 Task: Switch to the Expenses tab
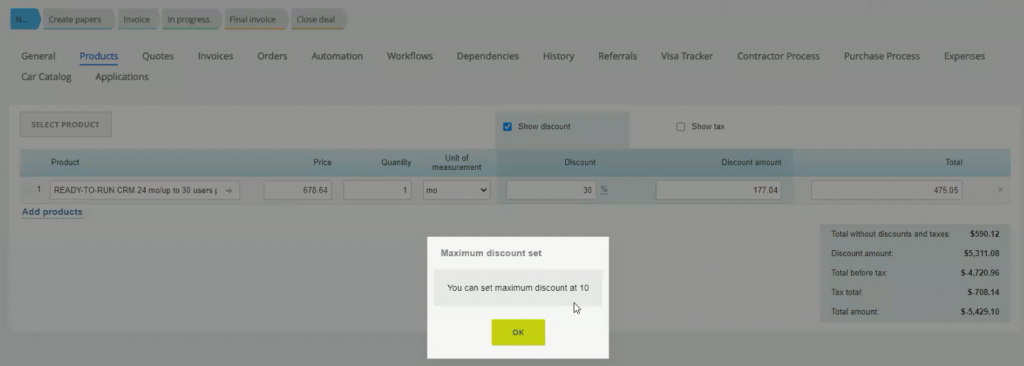click(x=965, y=56)
